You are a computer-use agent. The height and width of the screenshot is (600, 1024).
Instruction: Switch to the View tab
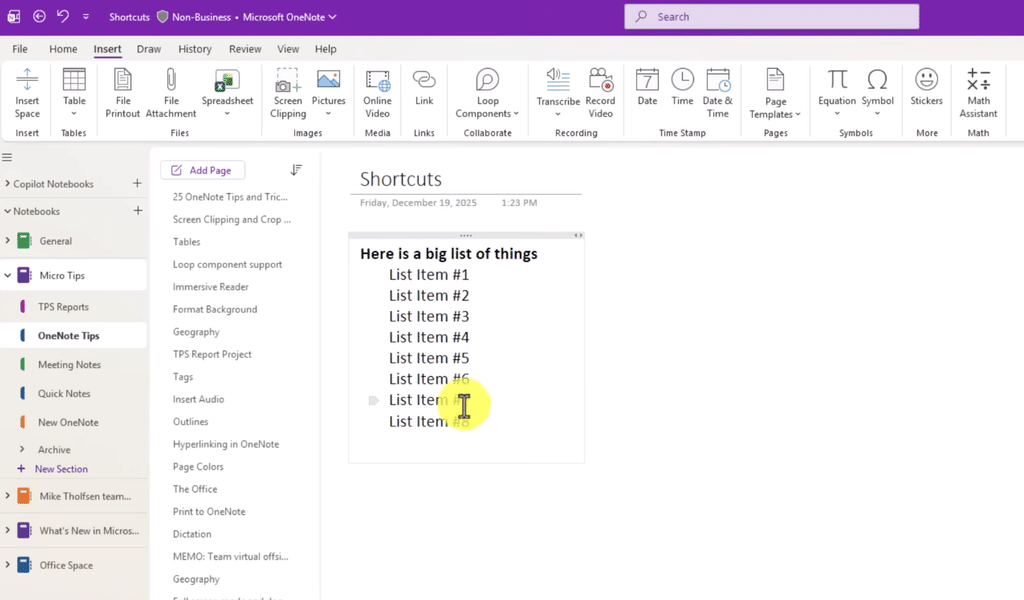pos(288,49)
